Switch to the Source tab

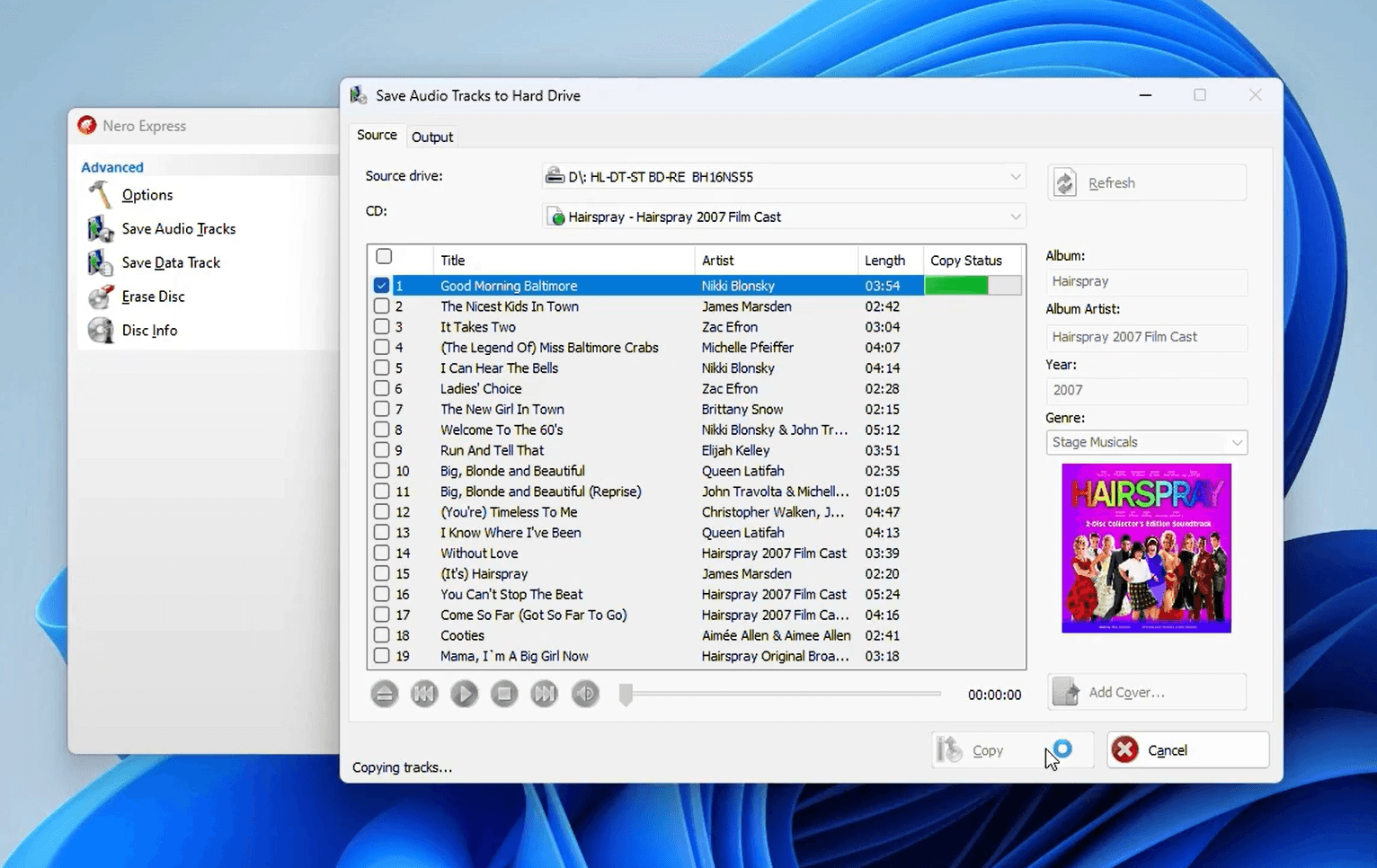(377, 135)
